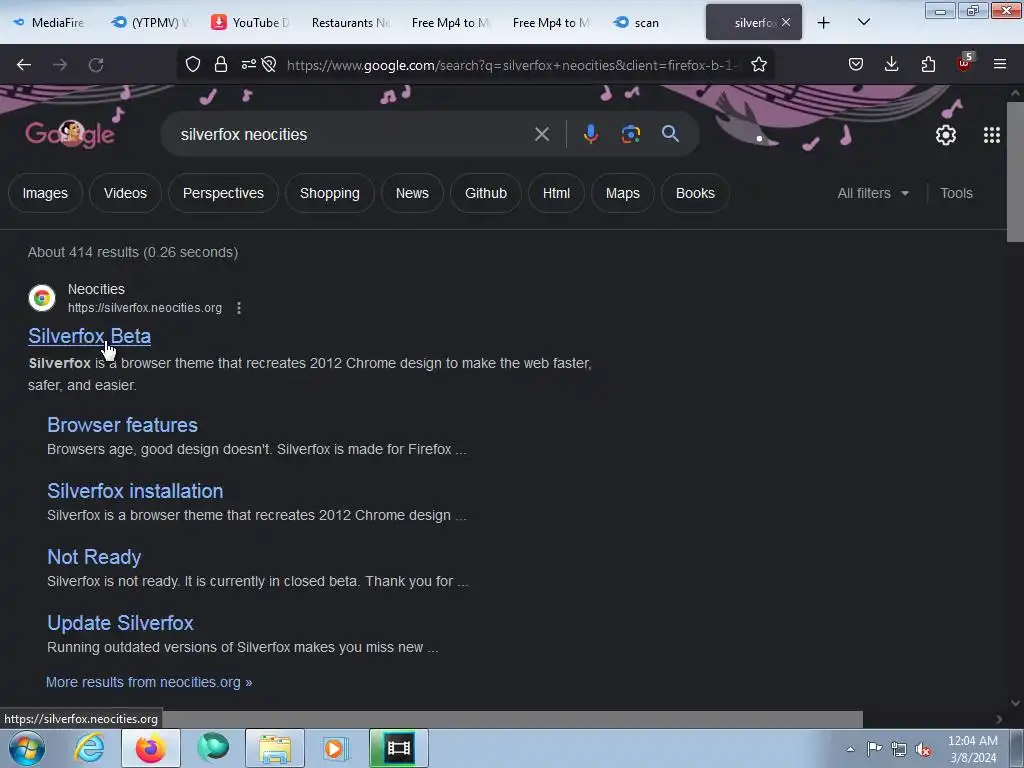
Task: Click the padlock site security icon
Action: 221,64
